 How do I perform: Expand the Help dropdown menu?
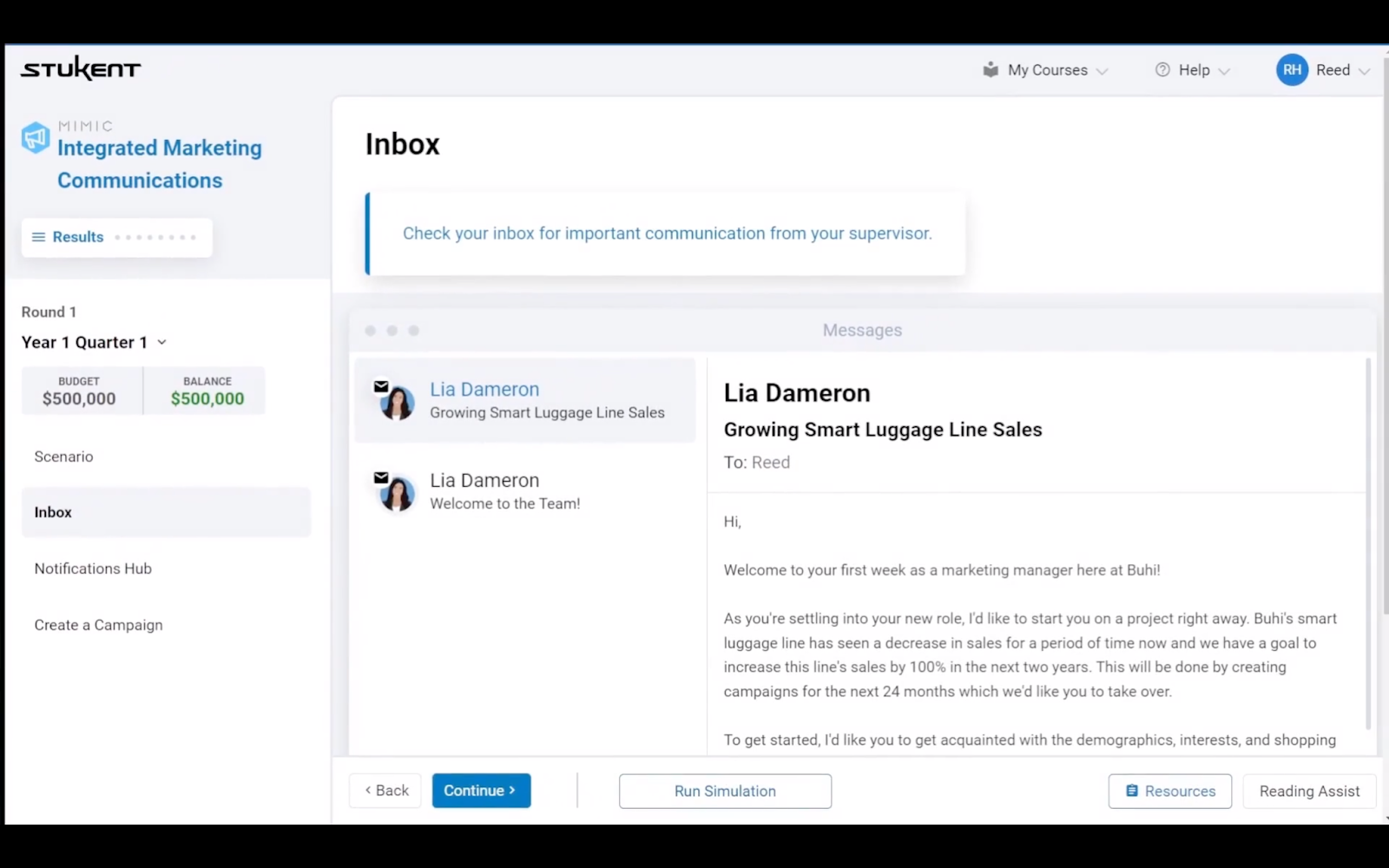coord(1193,69)
